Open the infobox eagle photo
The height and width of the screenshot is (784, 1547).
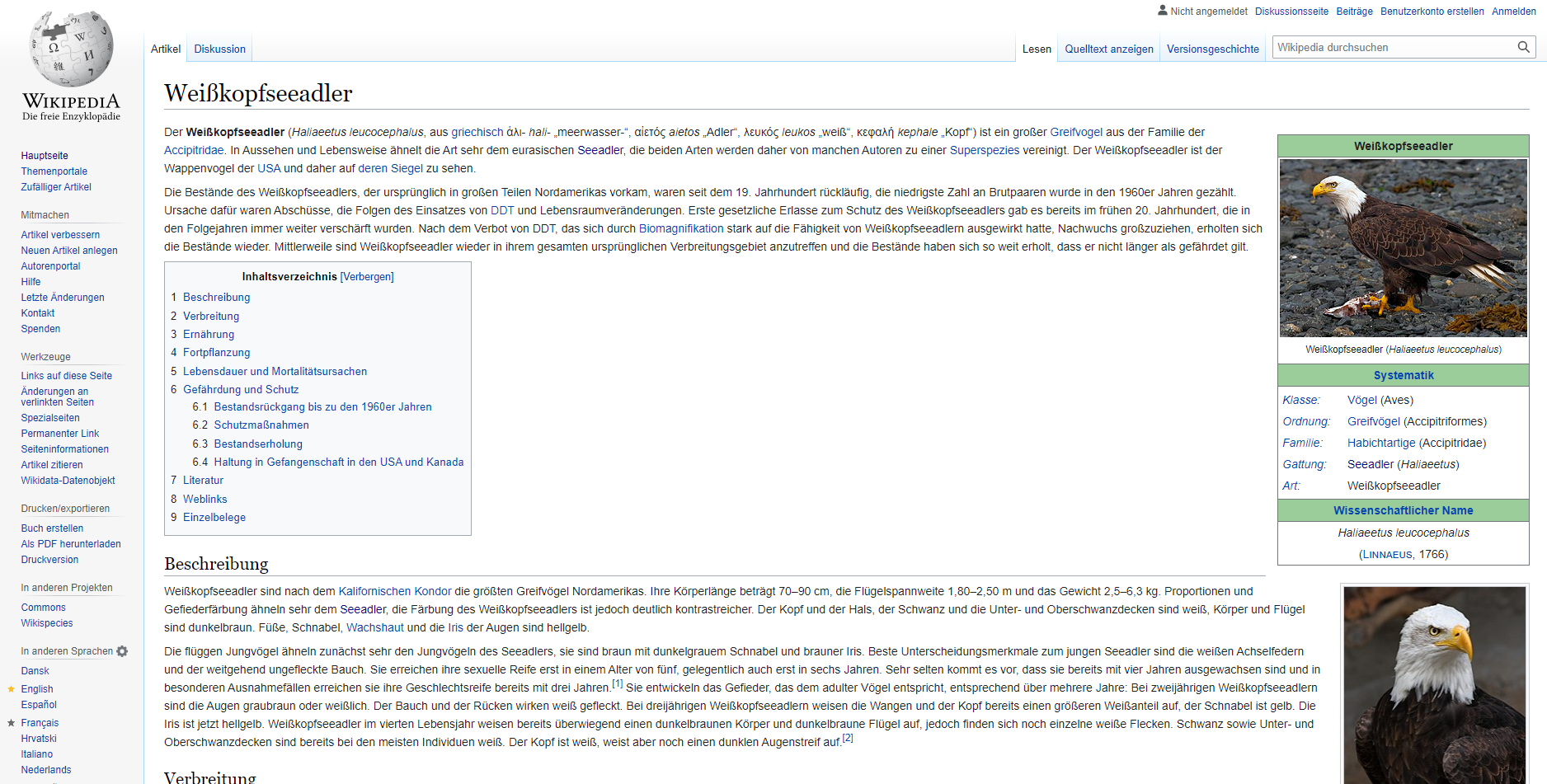click(x=1403, y=248)
